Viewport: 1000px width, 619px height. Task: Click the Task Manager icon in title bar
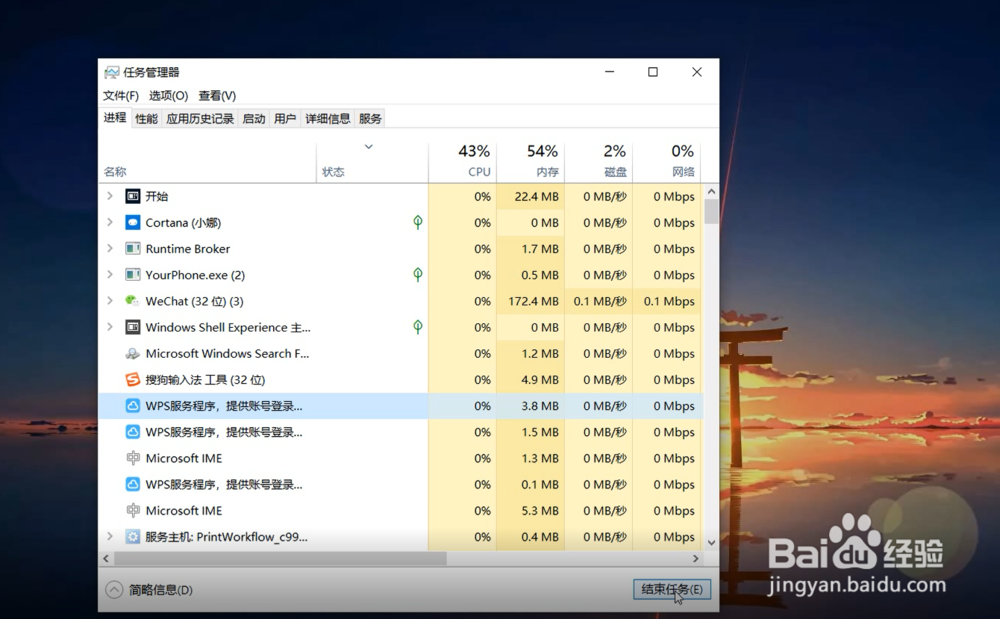110,71
